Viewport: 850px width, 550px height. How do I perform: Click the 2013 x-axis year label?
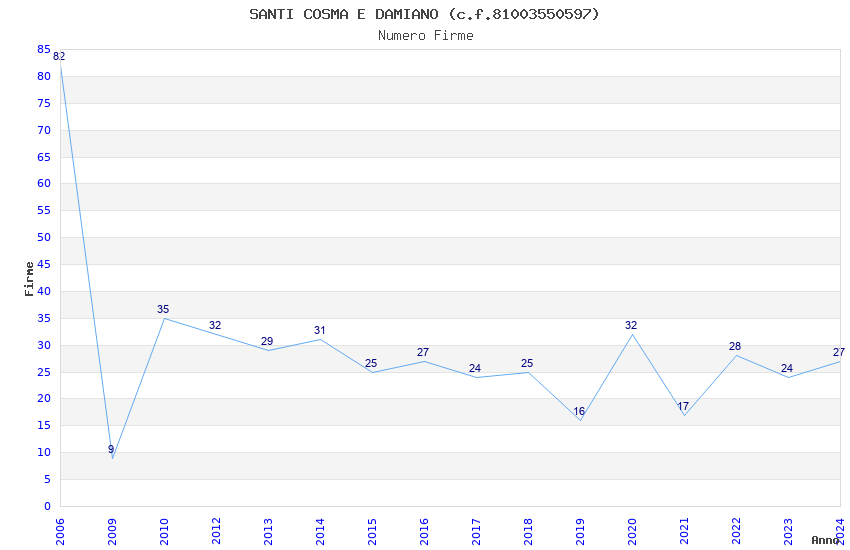coord(268,532)
